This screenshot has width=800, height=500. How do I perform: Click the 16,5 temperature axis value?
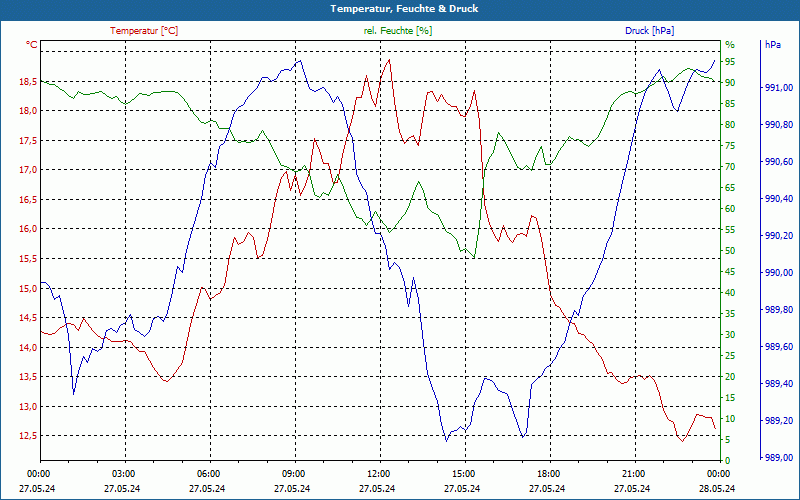point(28,199)
